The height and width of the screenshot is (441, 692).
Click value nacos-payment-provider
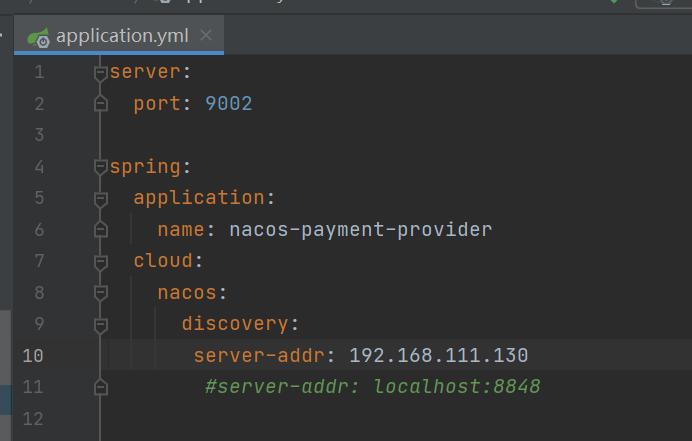click(361, 230)
